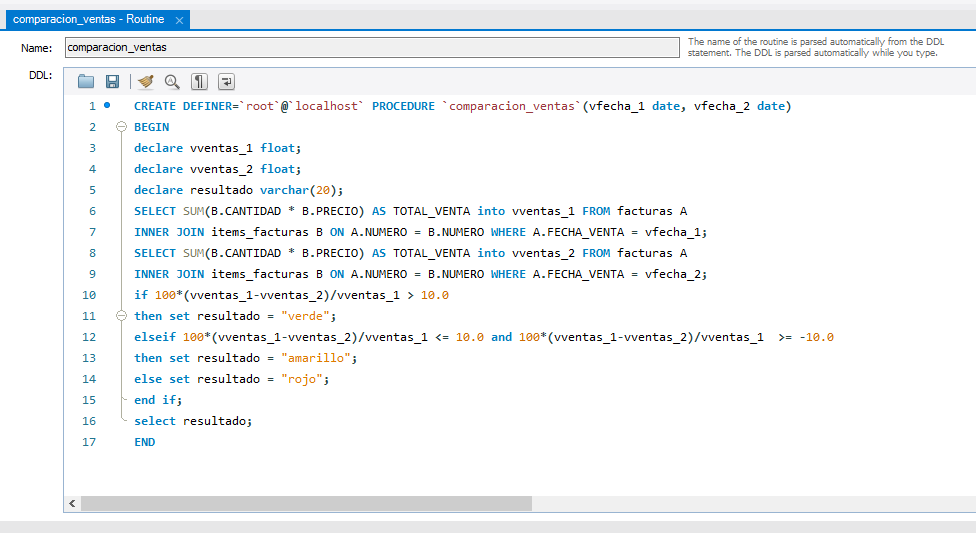Click 'end if;' on line 15
976x533 pixels.
tap(158, 400)
